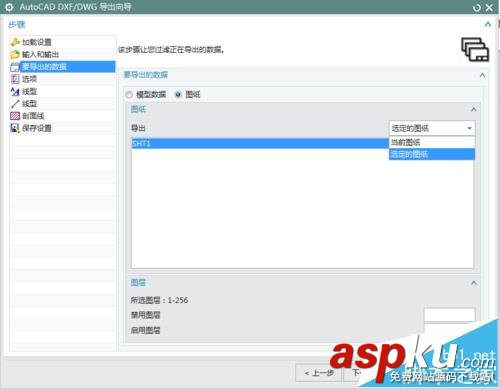This screenshot has width=500, height=389.
Task: Open the 导出 drawing dropdown
Action: pos(432,128)
